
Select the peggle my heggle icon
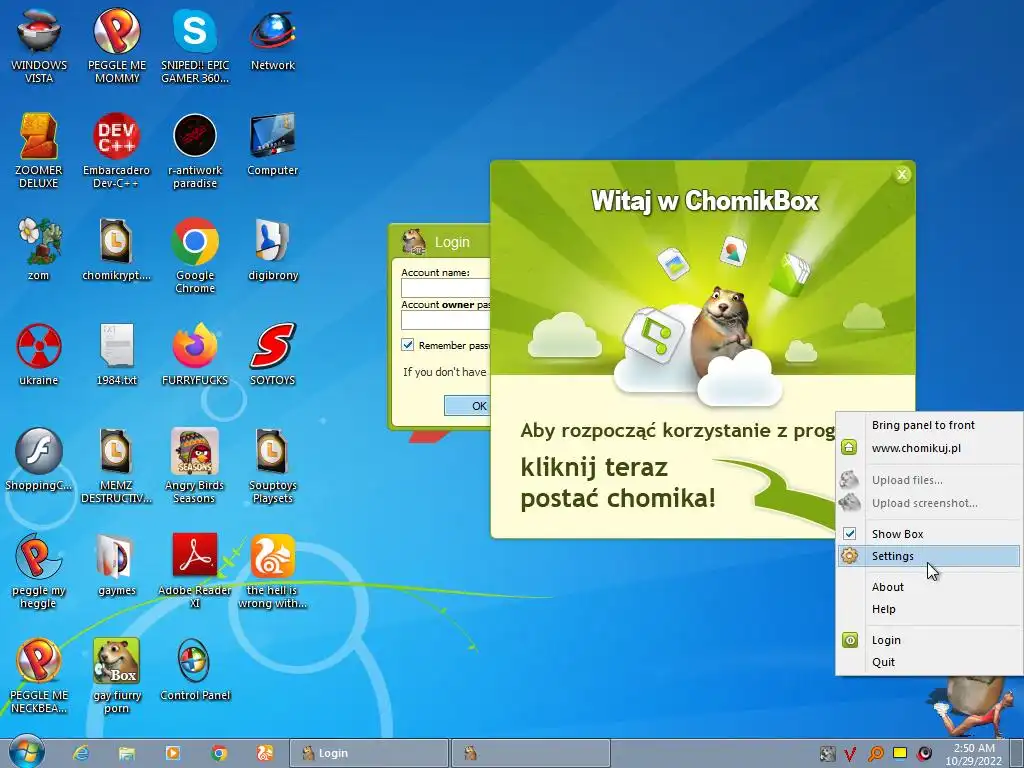(x=39, y=570)
